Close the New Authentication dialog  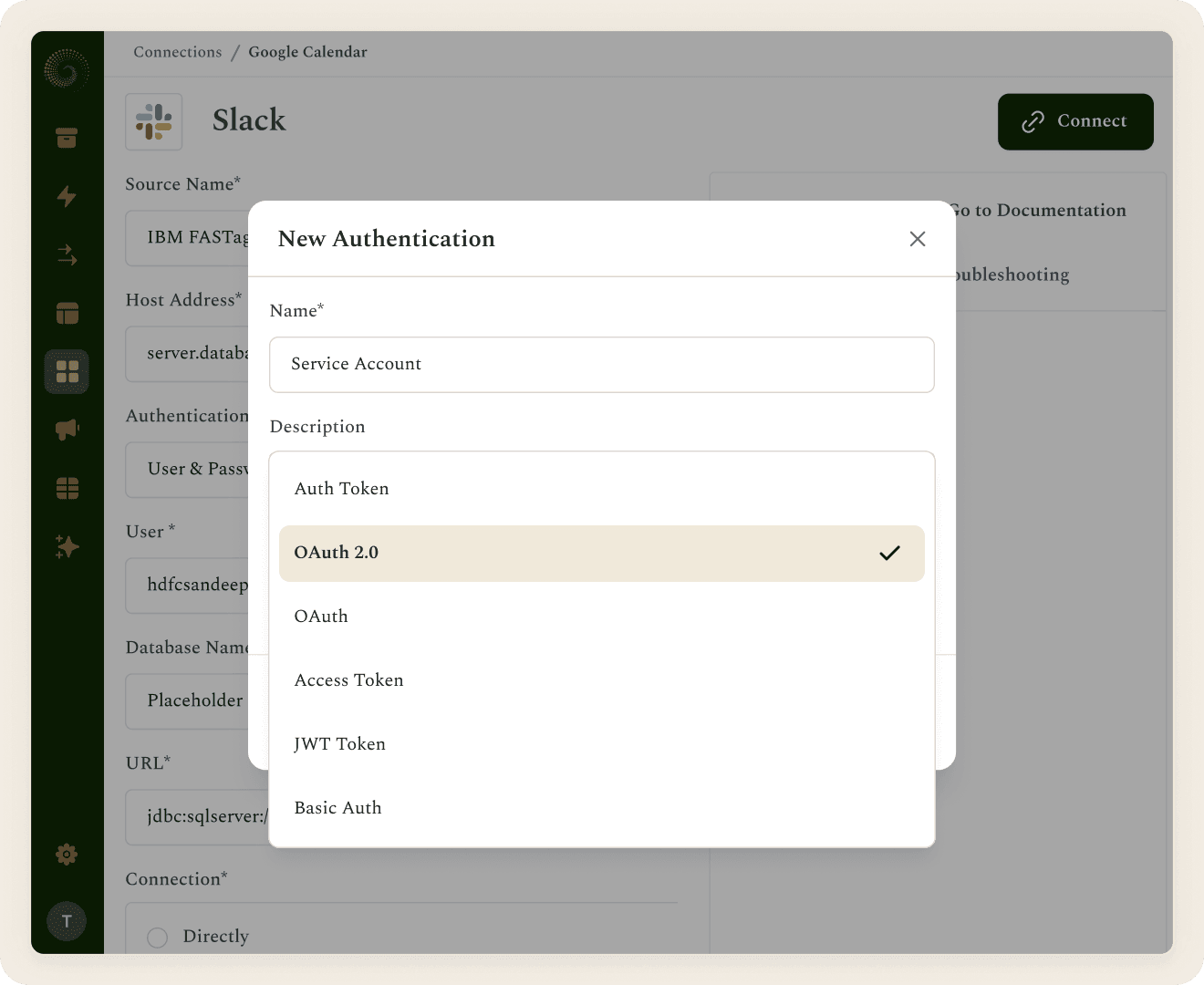point(918,239)
